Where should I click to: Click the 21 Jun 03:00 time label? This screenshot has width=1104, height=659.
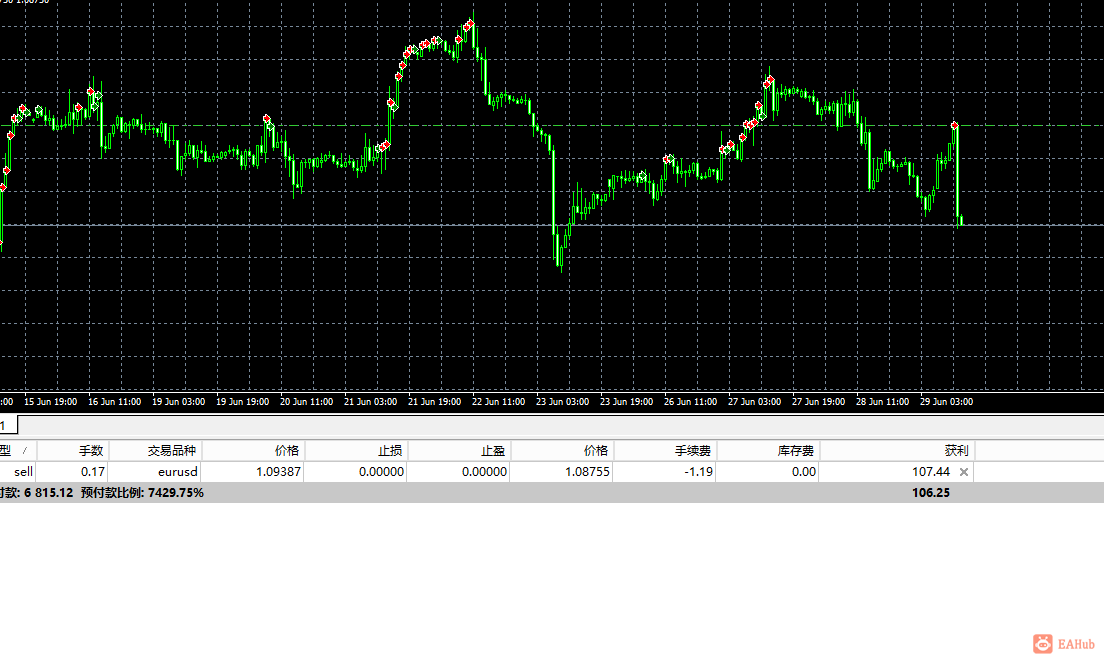click(x=370, y=402)
